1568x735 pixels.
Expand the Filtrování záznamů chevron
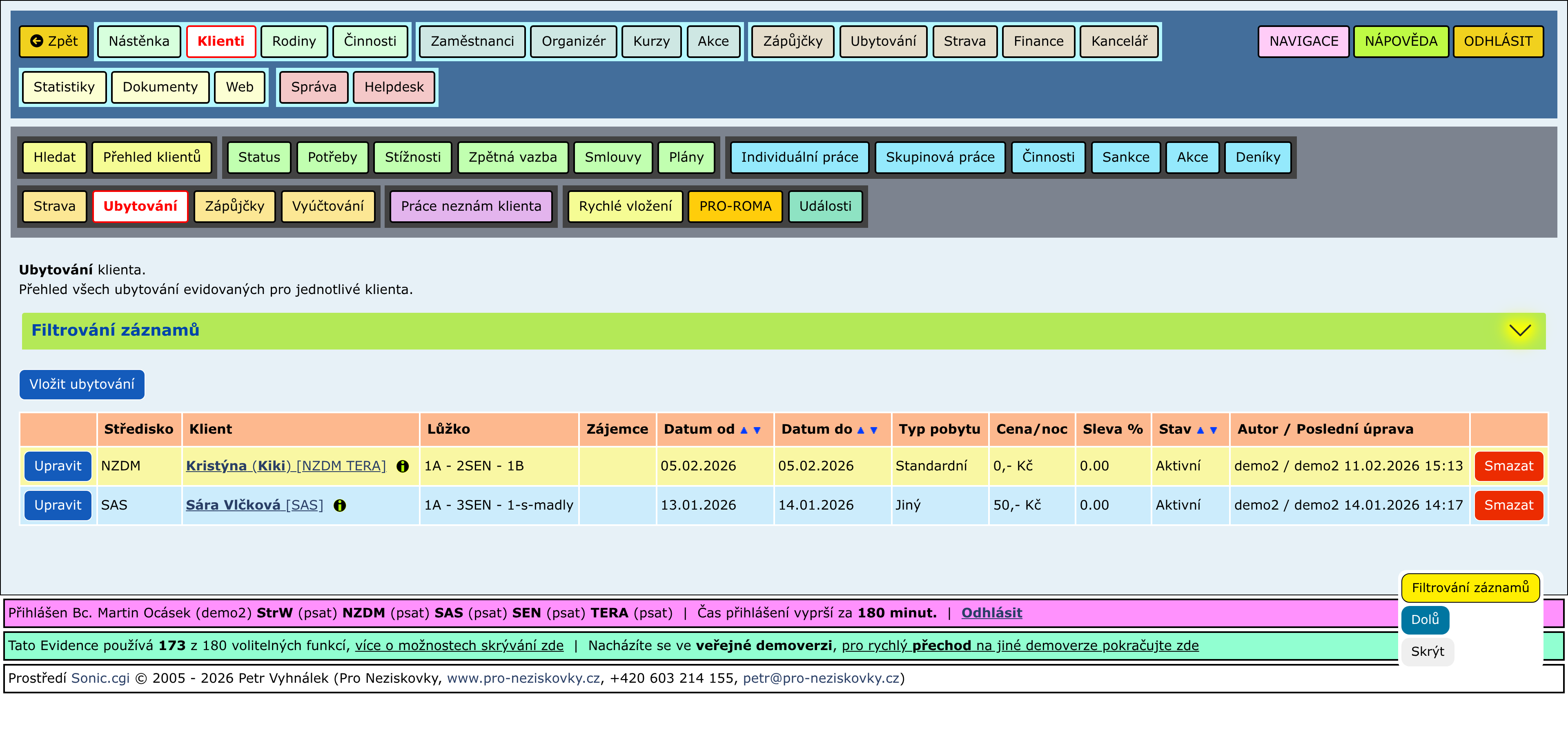[x=1519, y=330]
